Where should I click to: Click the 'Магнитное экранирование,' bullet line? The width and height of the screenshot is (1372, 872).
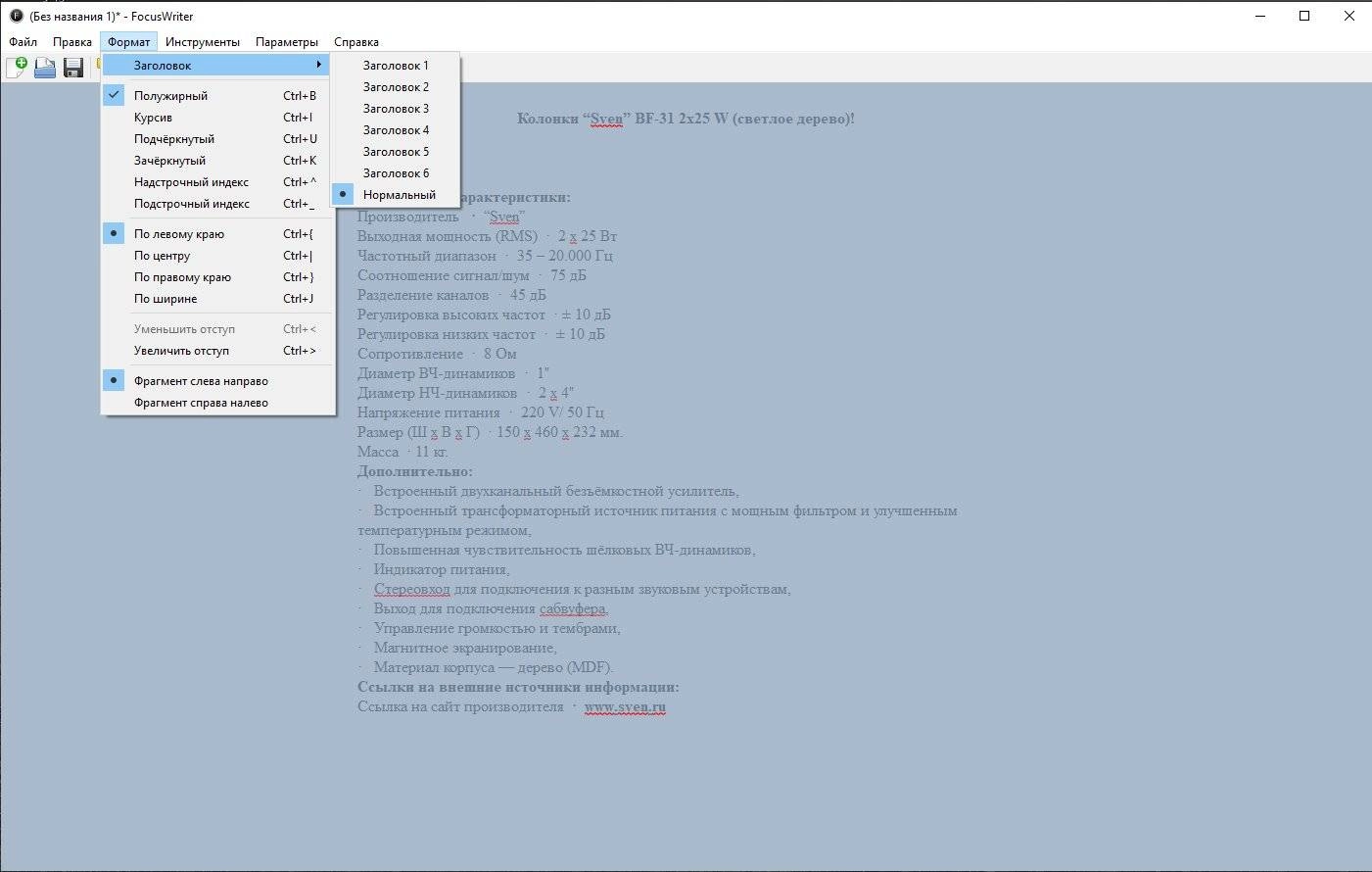[457, 648]
